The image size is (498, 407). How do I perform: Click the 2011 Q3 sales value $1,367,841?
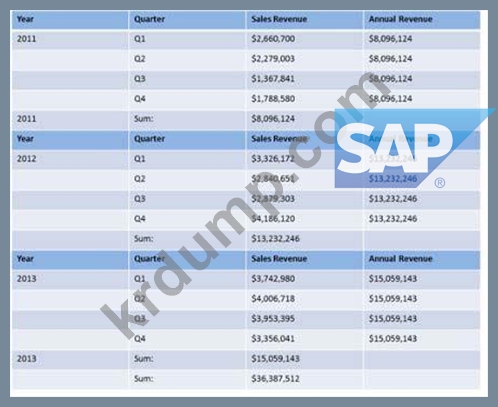click(x=273, y=79)
